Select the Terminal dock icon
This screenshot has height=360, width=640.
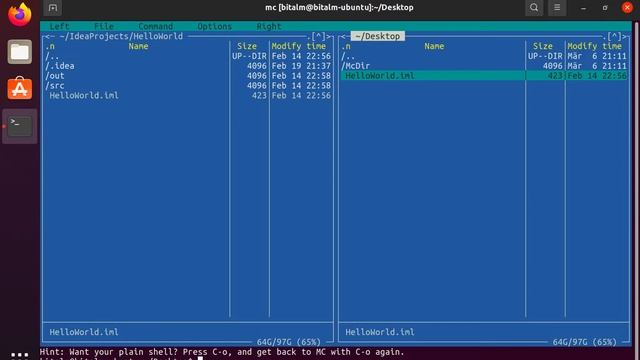[20, 126]
